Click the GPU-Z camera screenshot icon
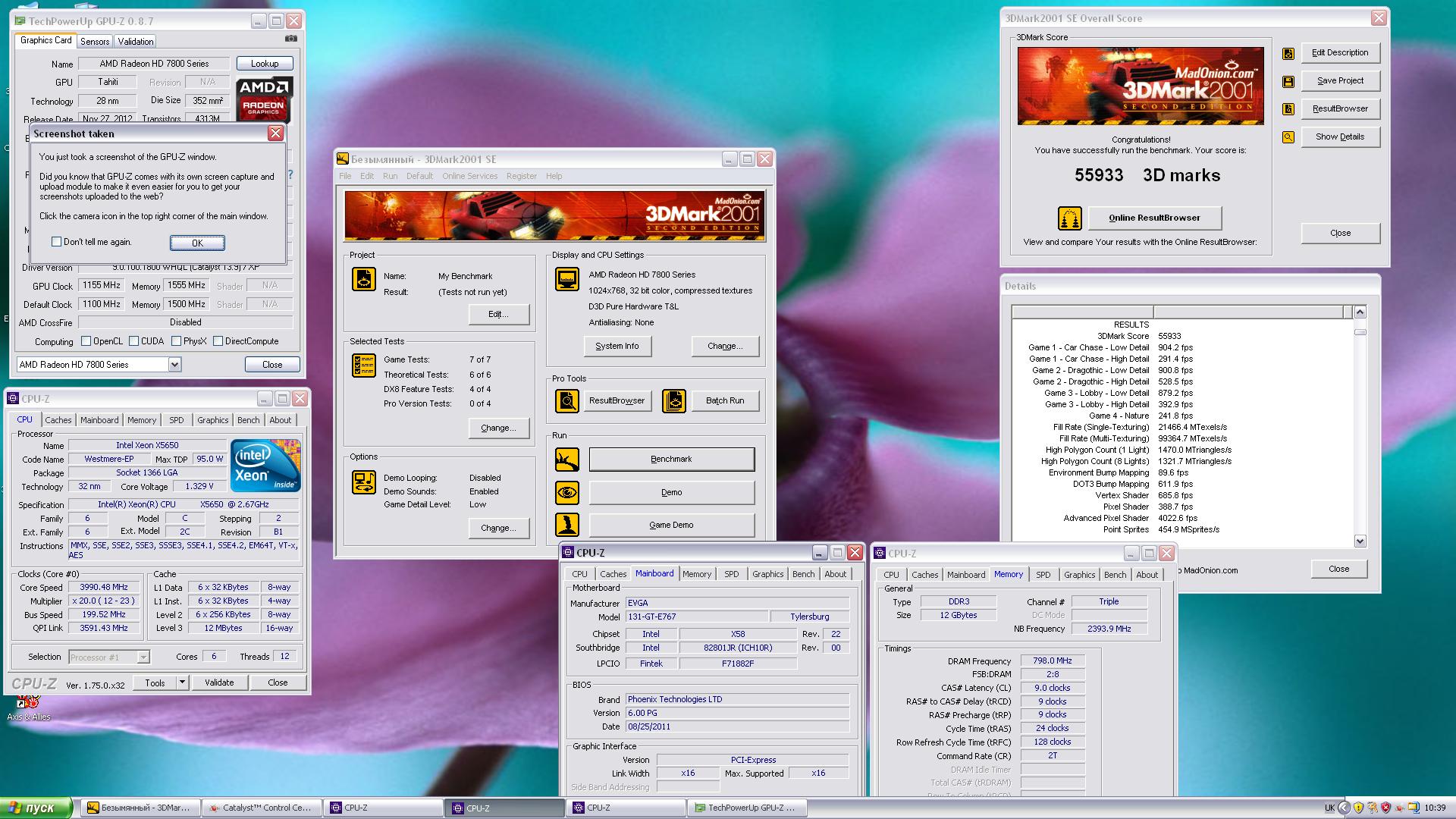Screen dimensions: 1456x819 click(291, 39)
